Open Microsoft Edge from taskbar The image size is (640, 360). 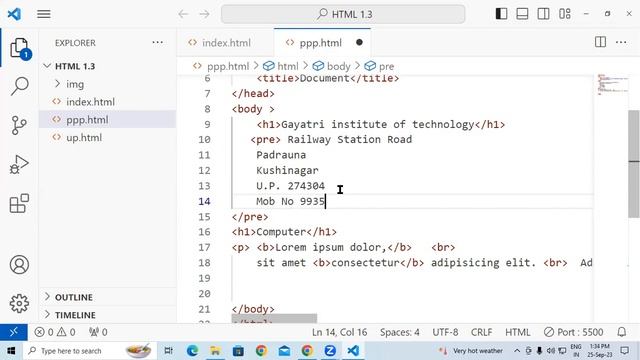pos(192,351)
